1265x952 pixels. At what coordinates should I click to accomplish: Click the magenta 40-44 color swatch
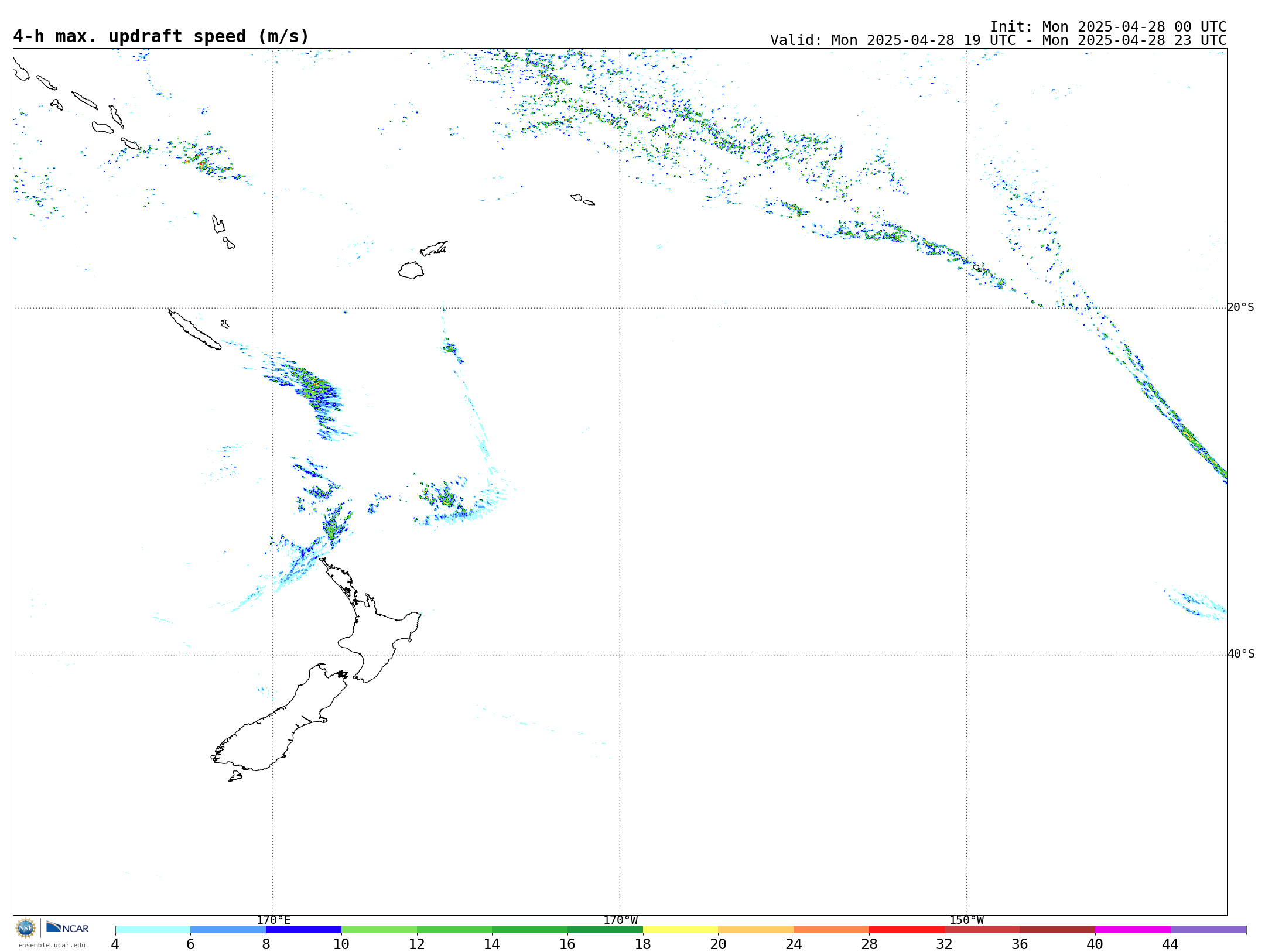1133,929
